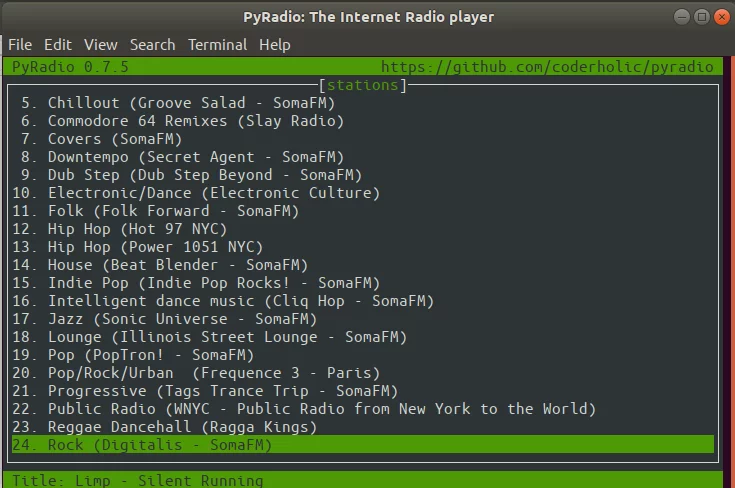The width and height of the screenshot is (735, 488).
Task: Open the View menu
Action: [x=100, y=45]
